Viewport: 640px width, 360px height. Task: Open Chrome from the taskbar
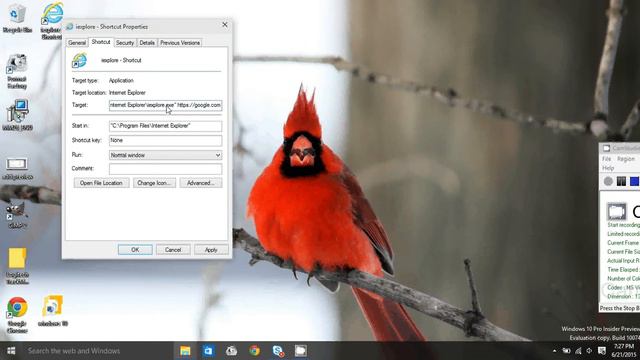pyautogui.click(x=255, y=351)
